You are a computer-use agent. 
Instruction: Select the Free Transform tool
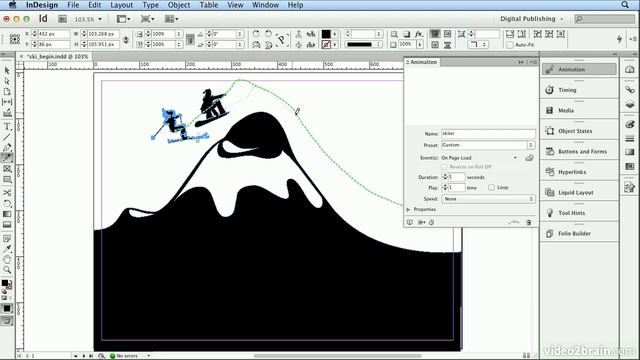click(x=7, y=203)
